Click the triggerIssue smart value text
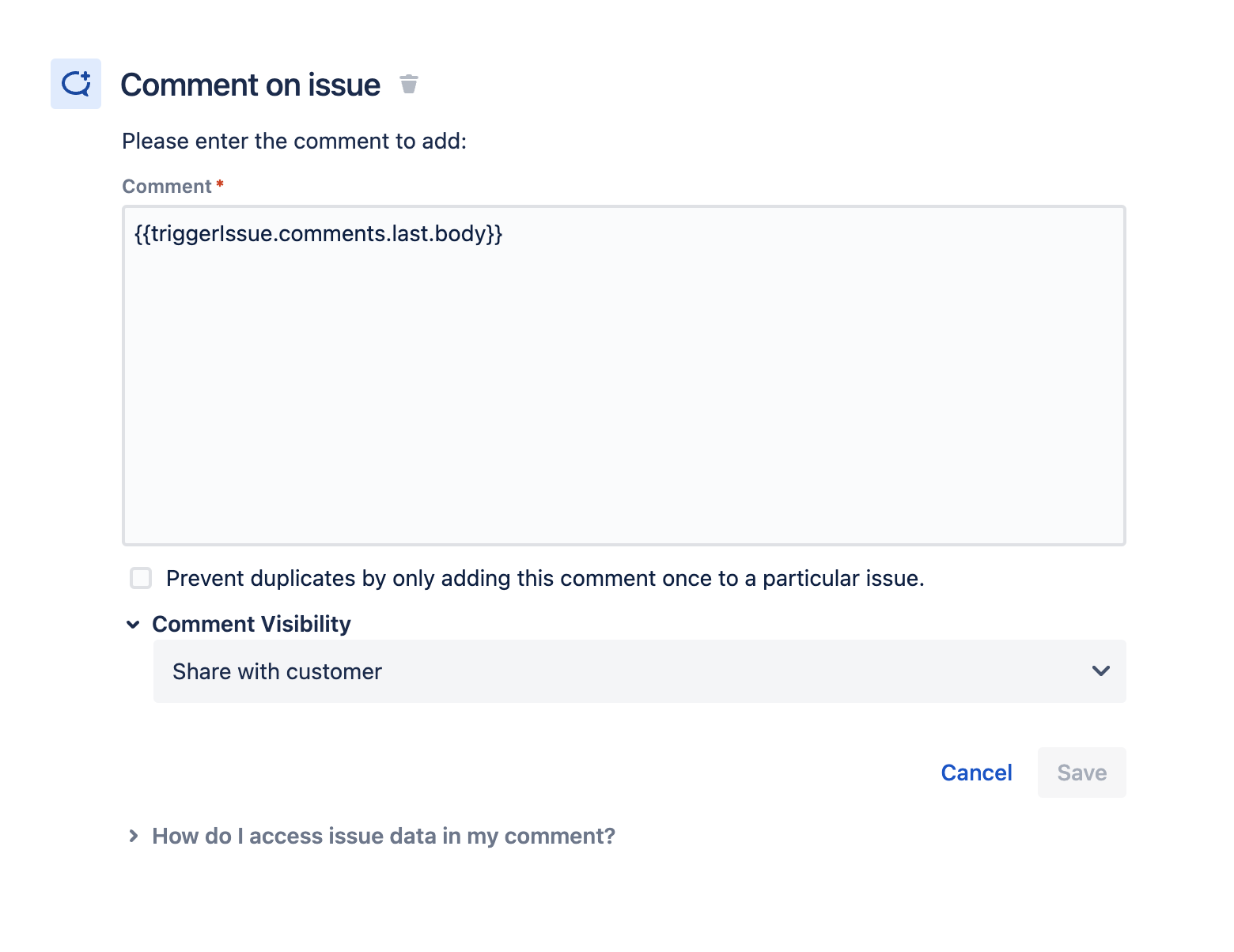This screenshot has width=1234, height=952. click(x=318, y=234)
